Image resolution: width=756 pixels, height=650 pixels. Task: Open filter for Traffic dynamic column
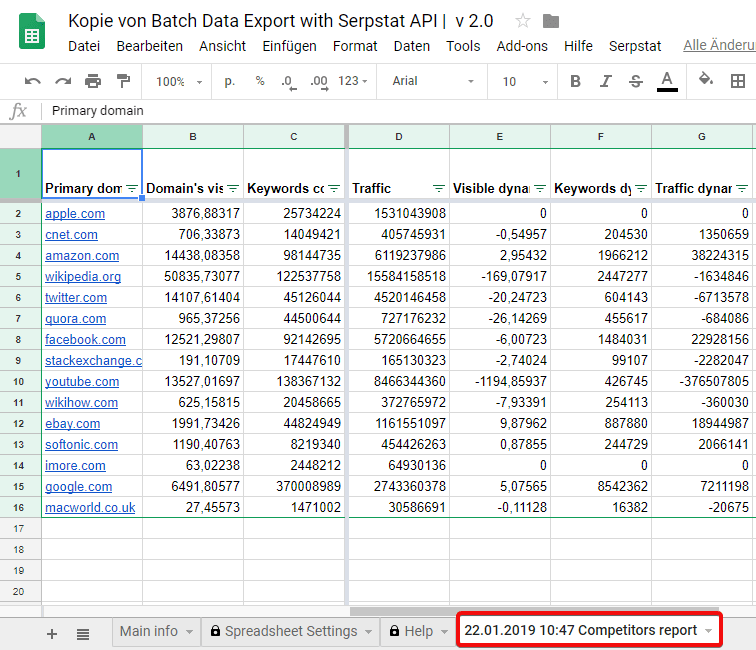pyautogui.click(x=742, y=189)
